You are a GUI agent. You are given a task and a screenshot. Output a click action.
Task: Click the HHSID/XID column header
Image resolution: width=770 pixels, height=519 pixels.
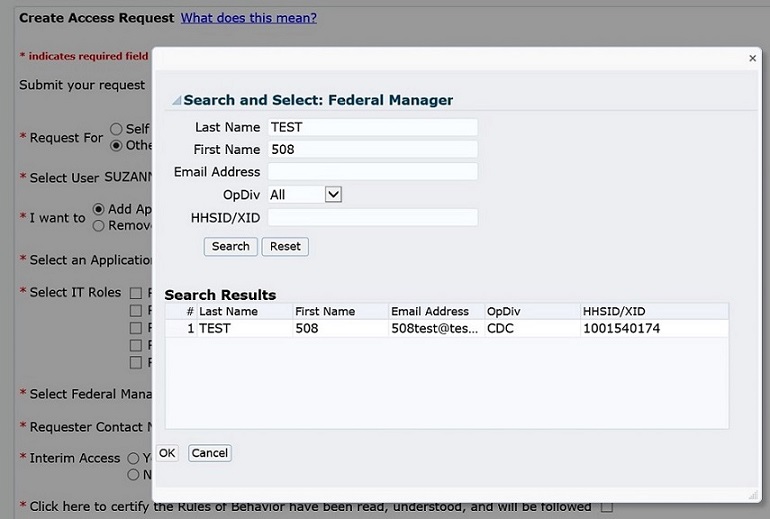614,311
